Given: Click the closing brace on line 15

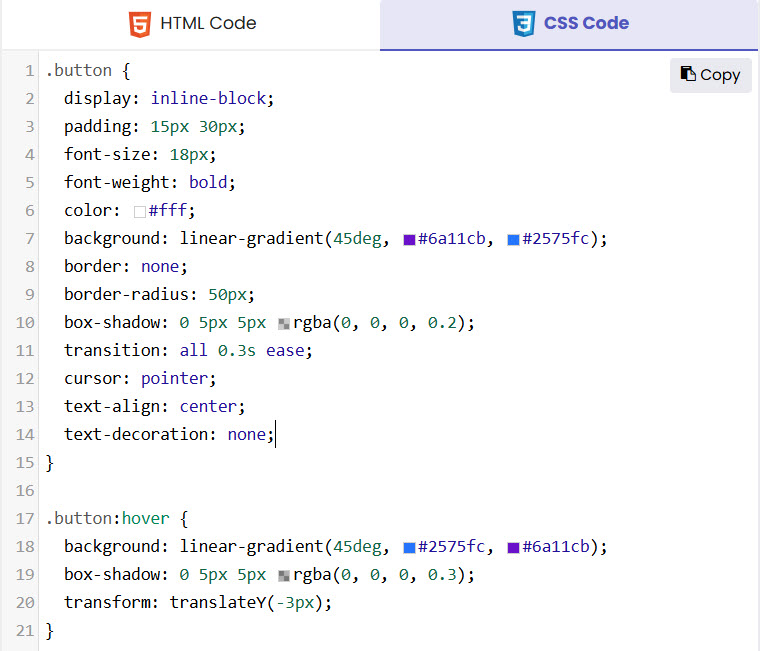Looking at the screenshot, I should click(49, 463).
